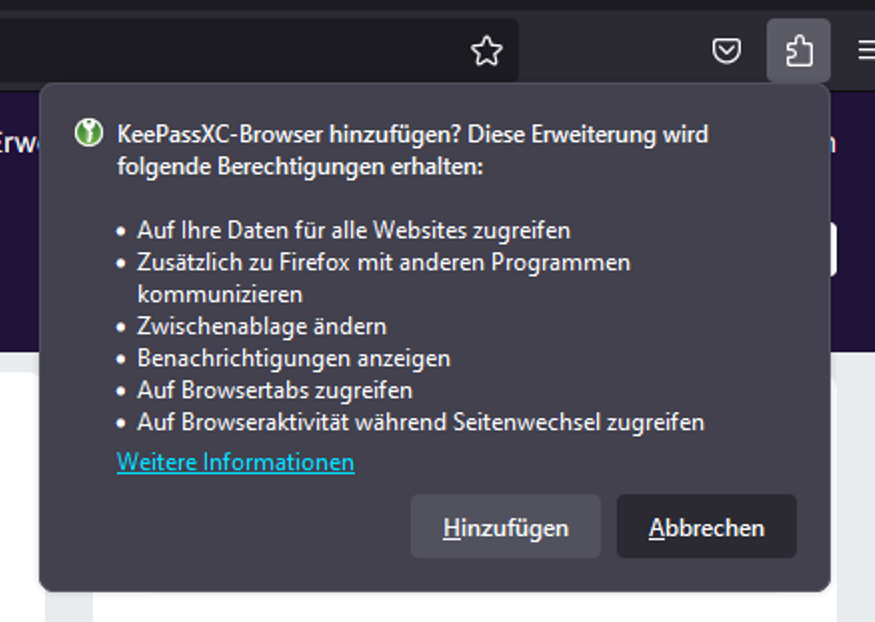The image size is (875, 622).
Task: Open the Weitere Informationen link
Action: [235, 462]
